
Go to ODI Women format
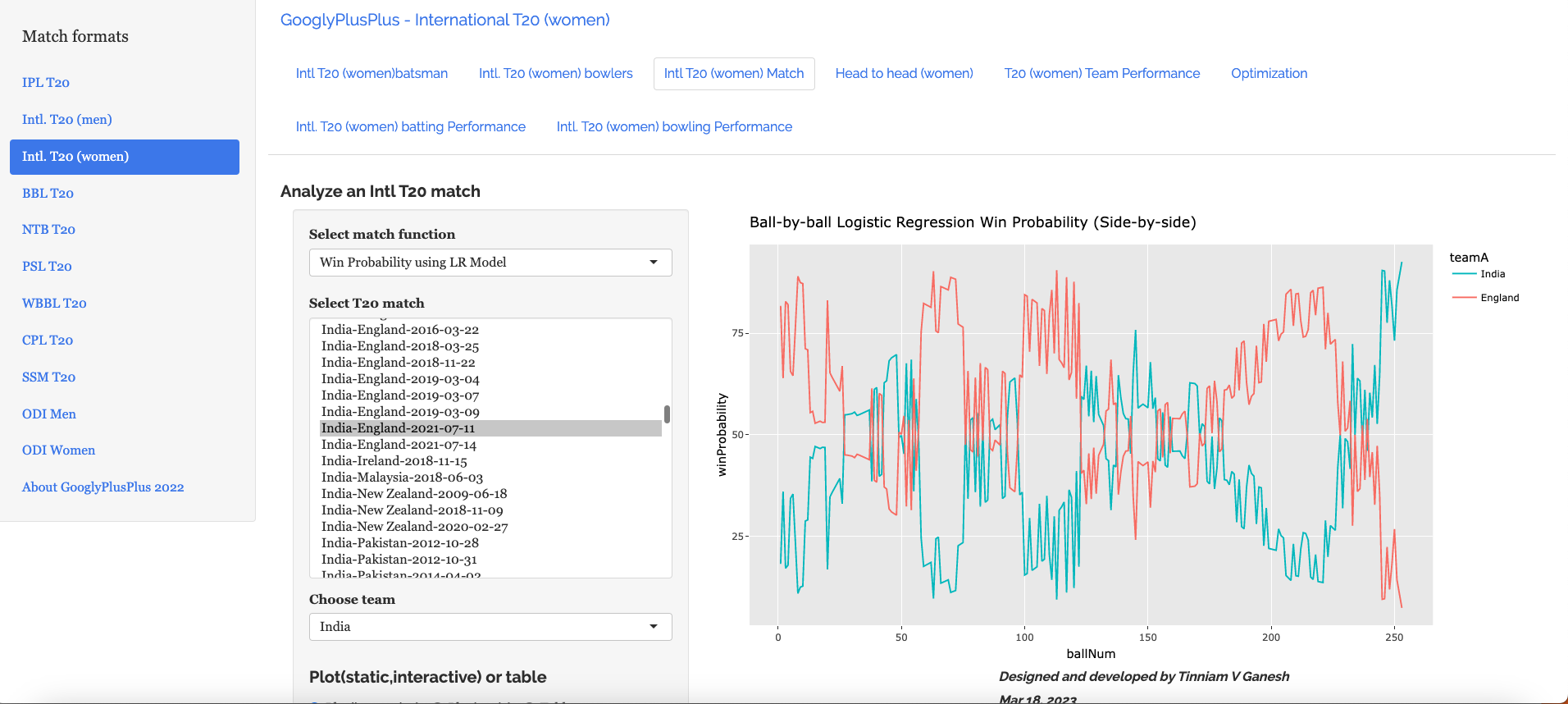click(x=58, y=450)
